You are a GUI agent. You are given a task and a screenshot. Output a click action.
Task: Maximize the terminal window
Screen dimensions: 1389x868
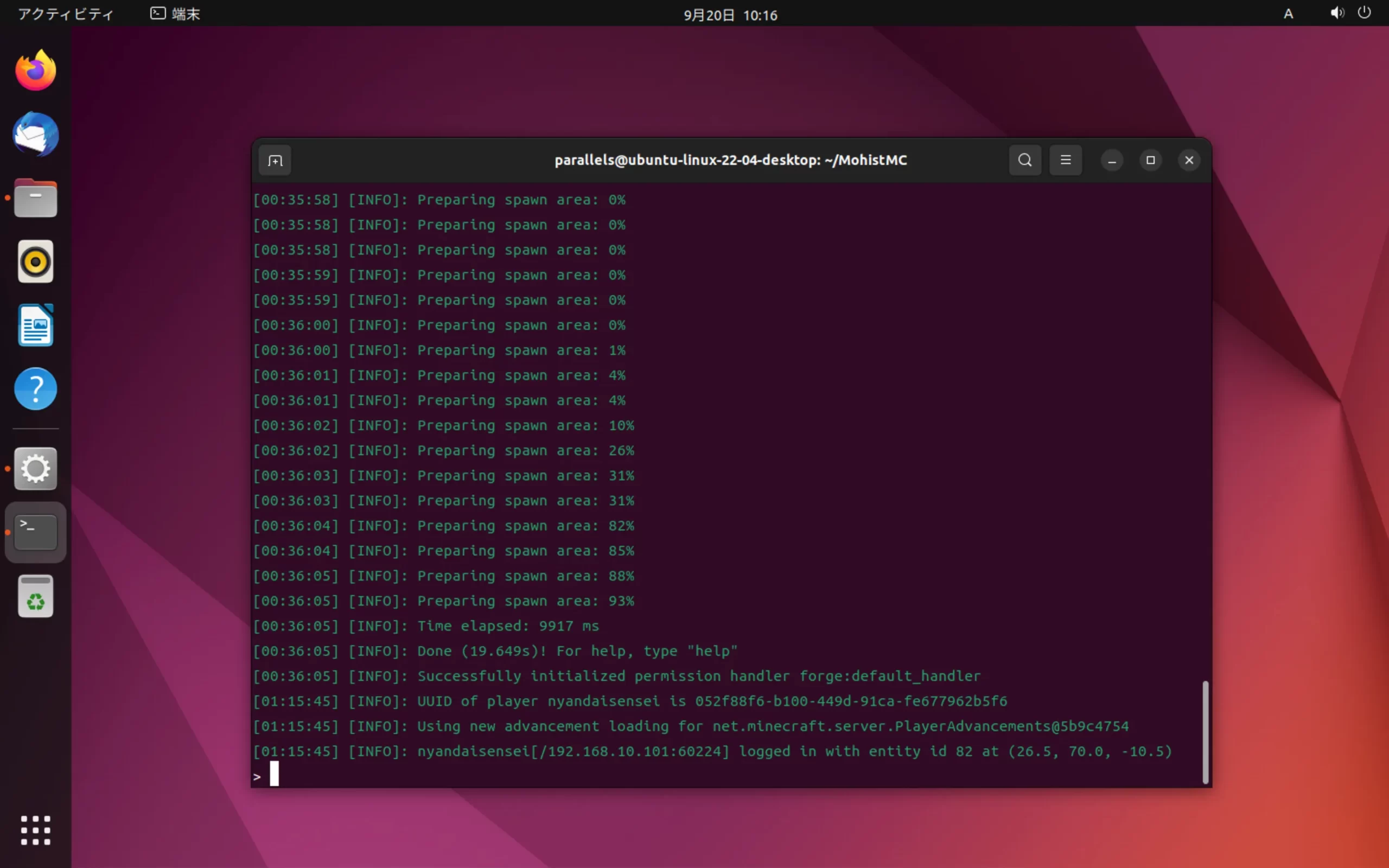[1150, 161]
